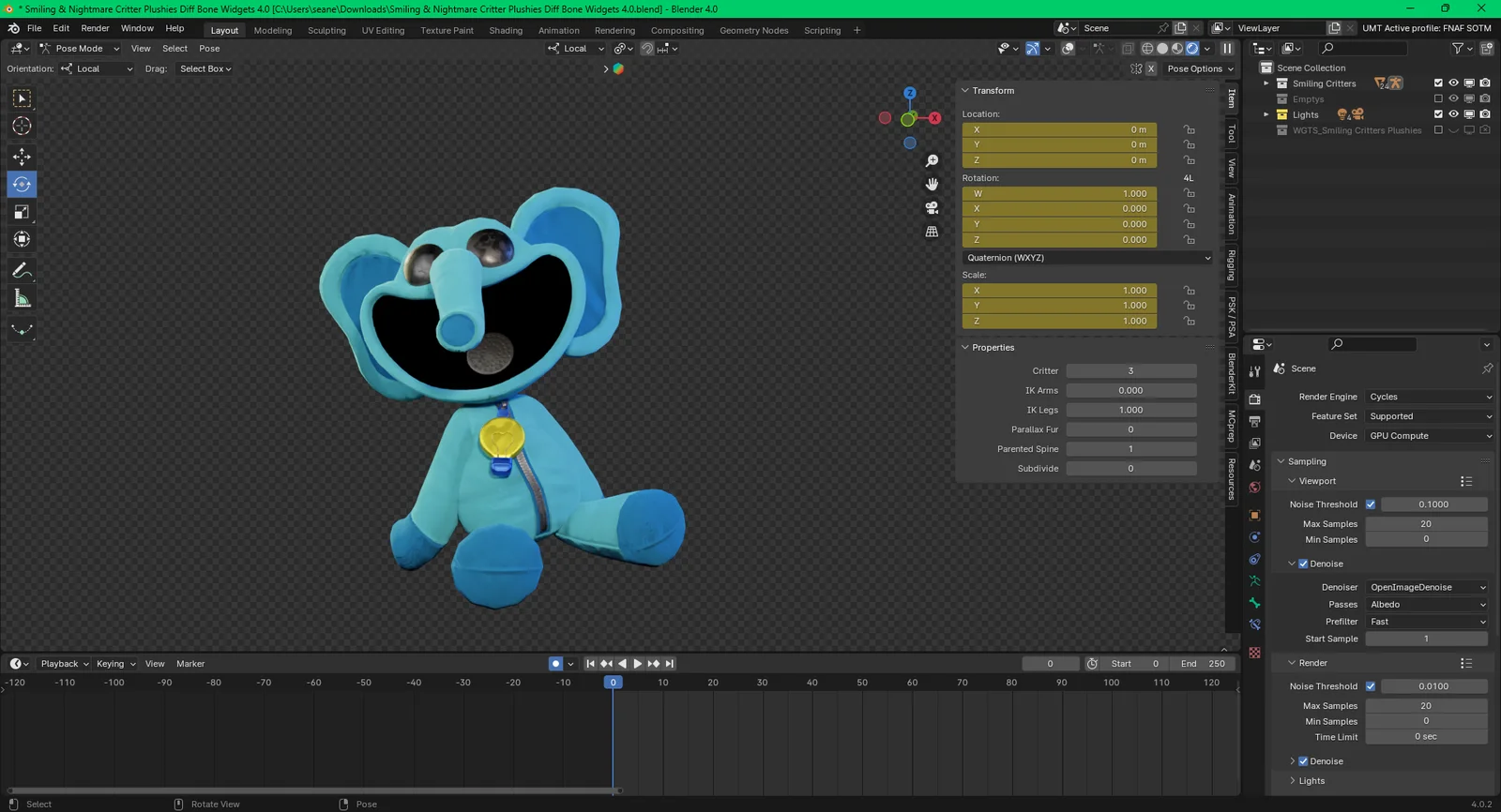Choose the Move tool

click(22, 157)
